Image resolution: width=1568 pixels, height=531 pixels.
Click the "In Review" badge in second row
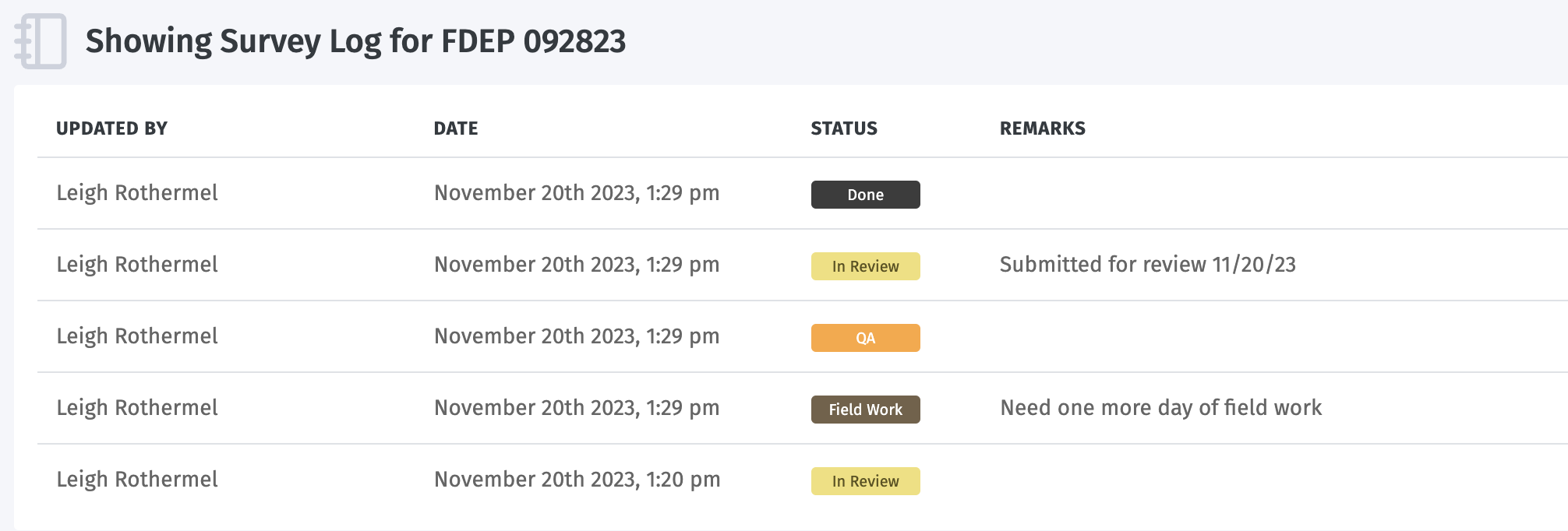[865, 266]
